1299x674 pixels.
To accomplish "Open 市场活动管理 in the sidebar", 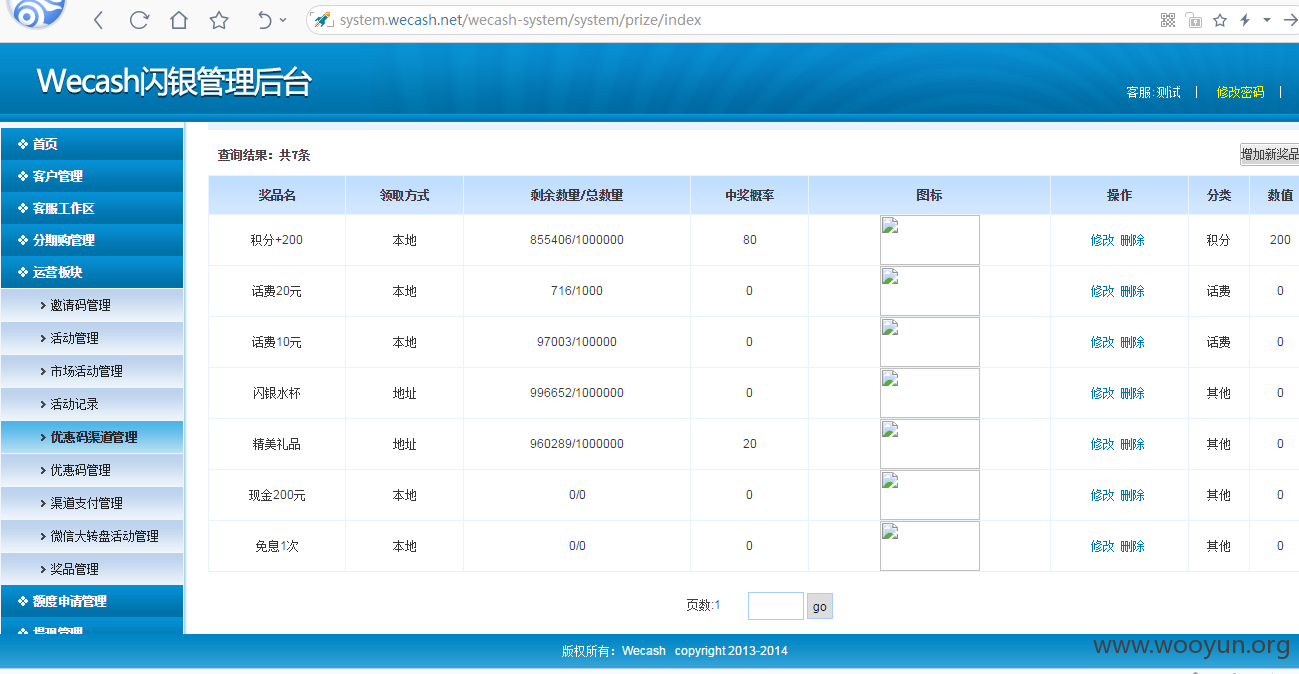I will [92, 371].
